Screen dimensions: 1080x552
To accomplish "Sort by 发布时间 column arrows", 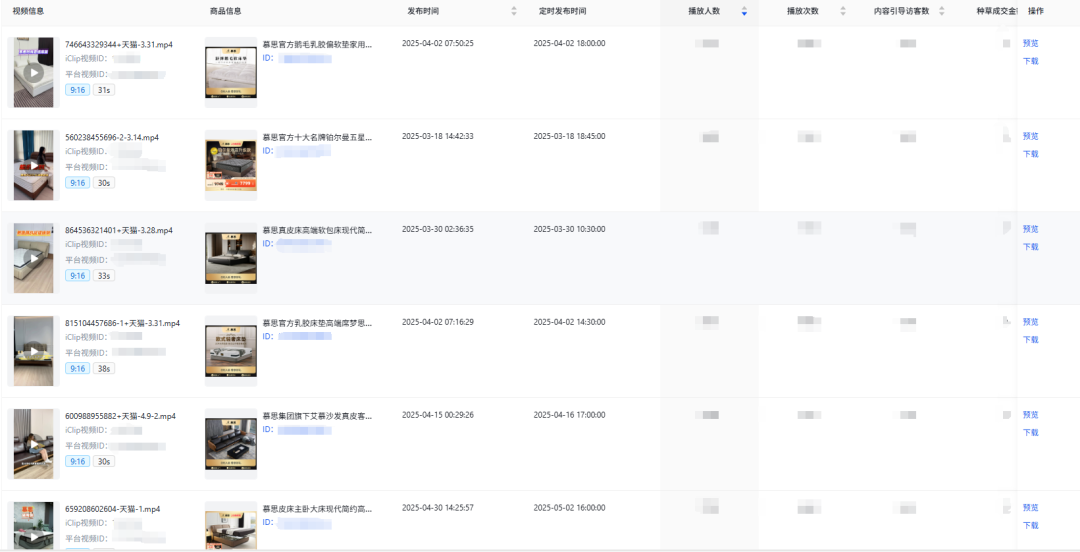I will (514, 12).
